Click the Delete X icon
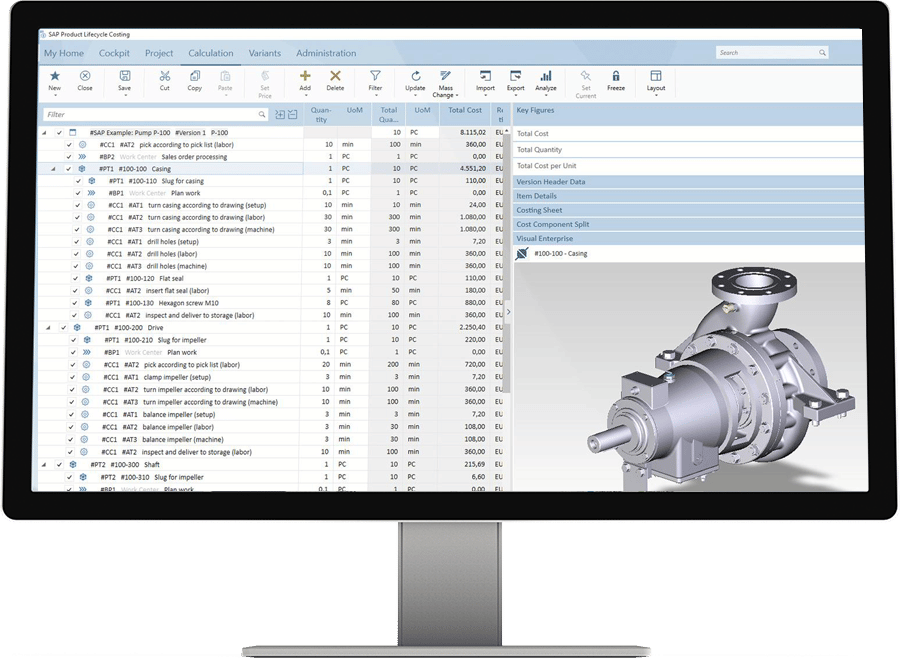 (x=335, y=76)
